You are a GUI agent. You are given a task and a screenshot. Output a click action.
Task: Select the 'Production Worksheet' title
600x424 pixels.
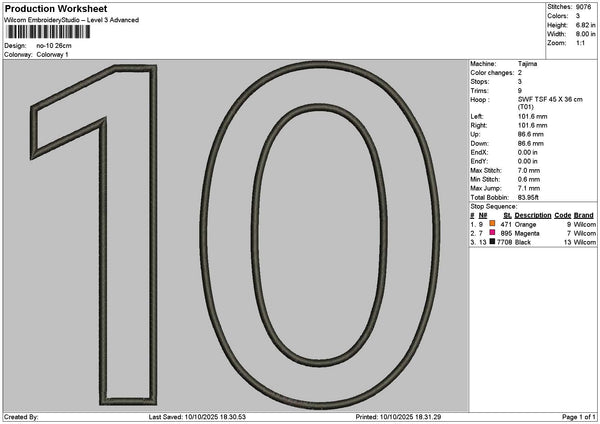click(x=56, y=8)
